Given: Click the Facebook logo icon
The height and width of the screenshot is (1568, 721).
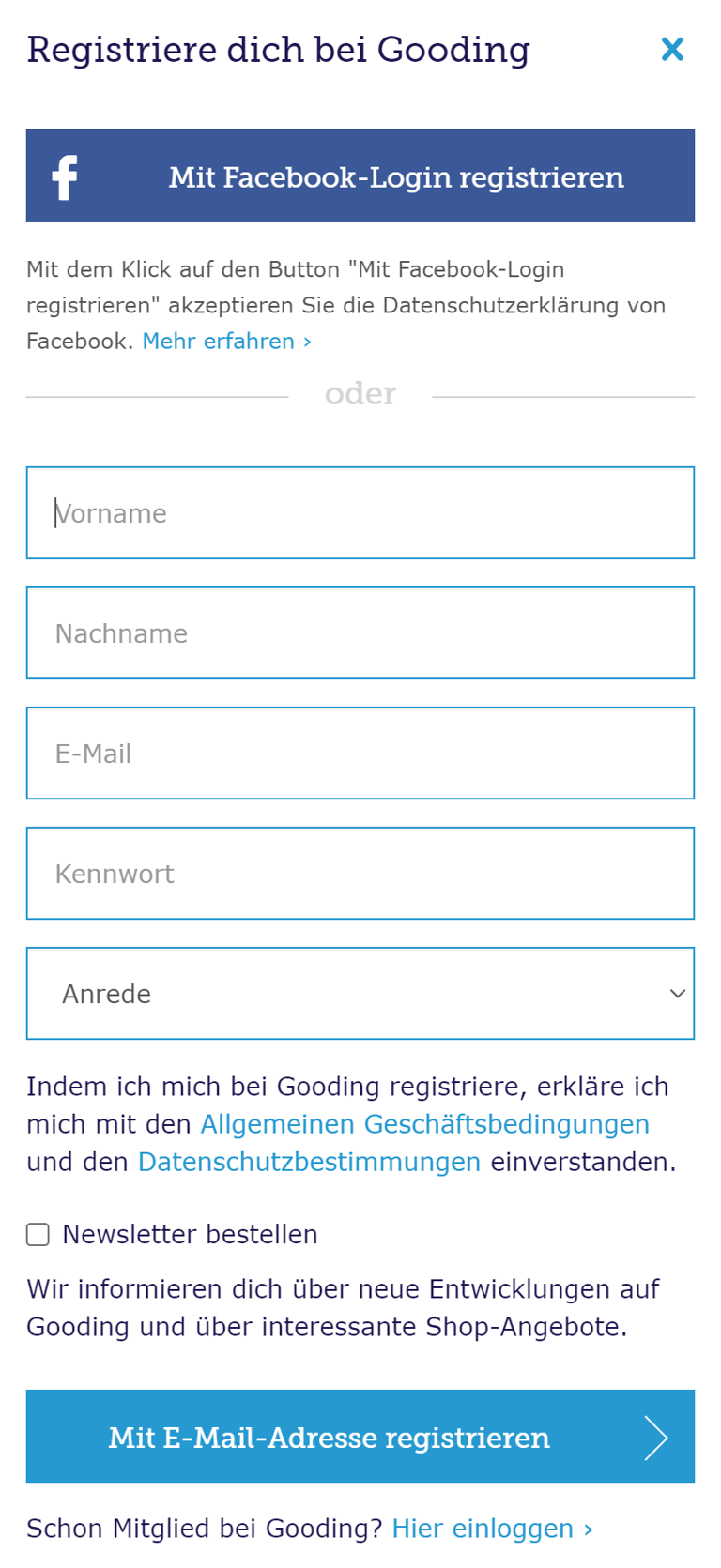Looking at the screenshot, I should coord(65,176).
